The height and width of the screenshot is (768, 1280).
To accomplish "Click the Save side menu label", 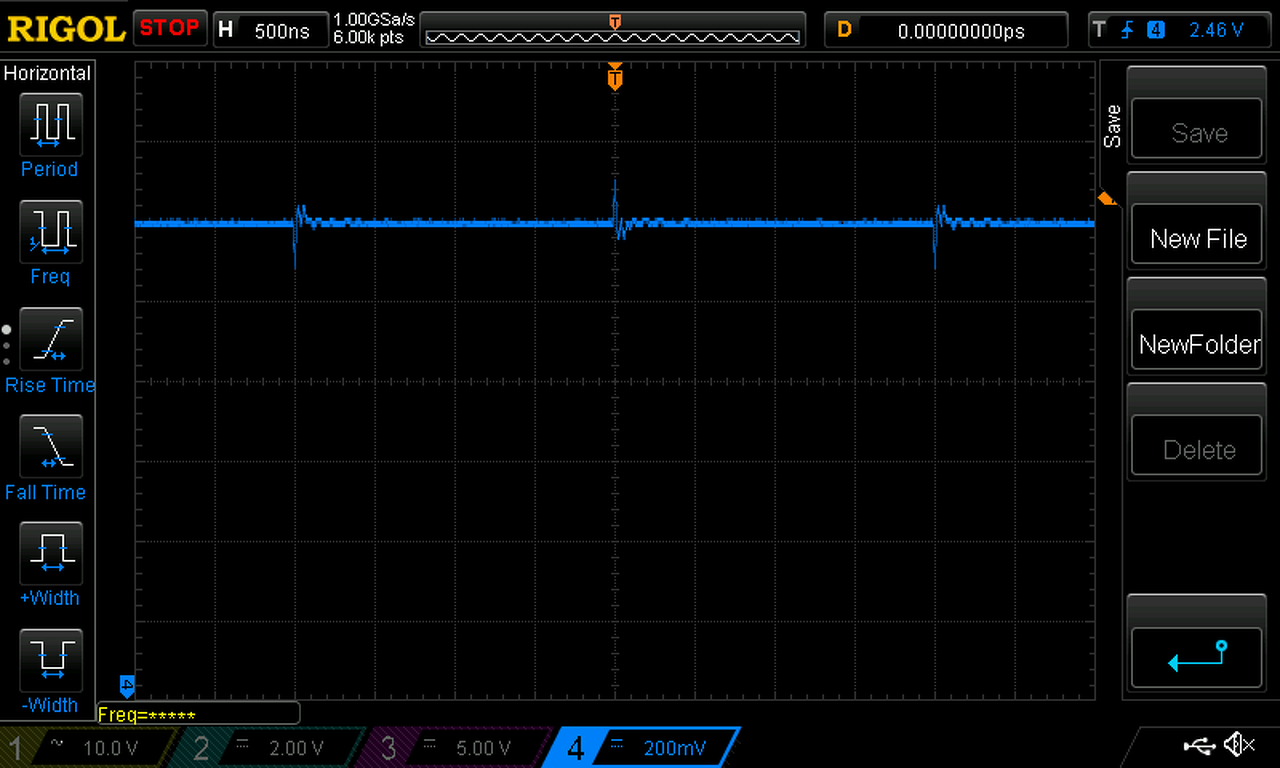I will point(1112,127).
